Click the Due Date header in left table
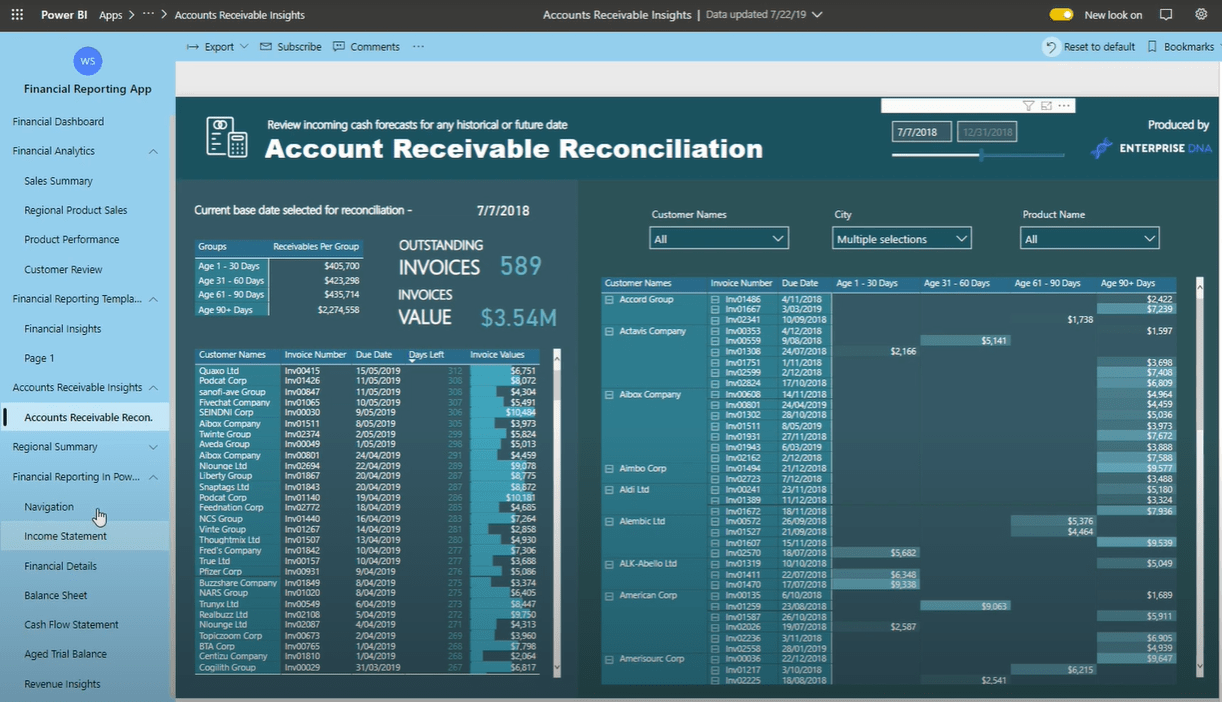The height and width of the screenshot is (702, 1222). pyautogui.click(x=374, y=355)
